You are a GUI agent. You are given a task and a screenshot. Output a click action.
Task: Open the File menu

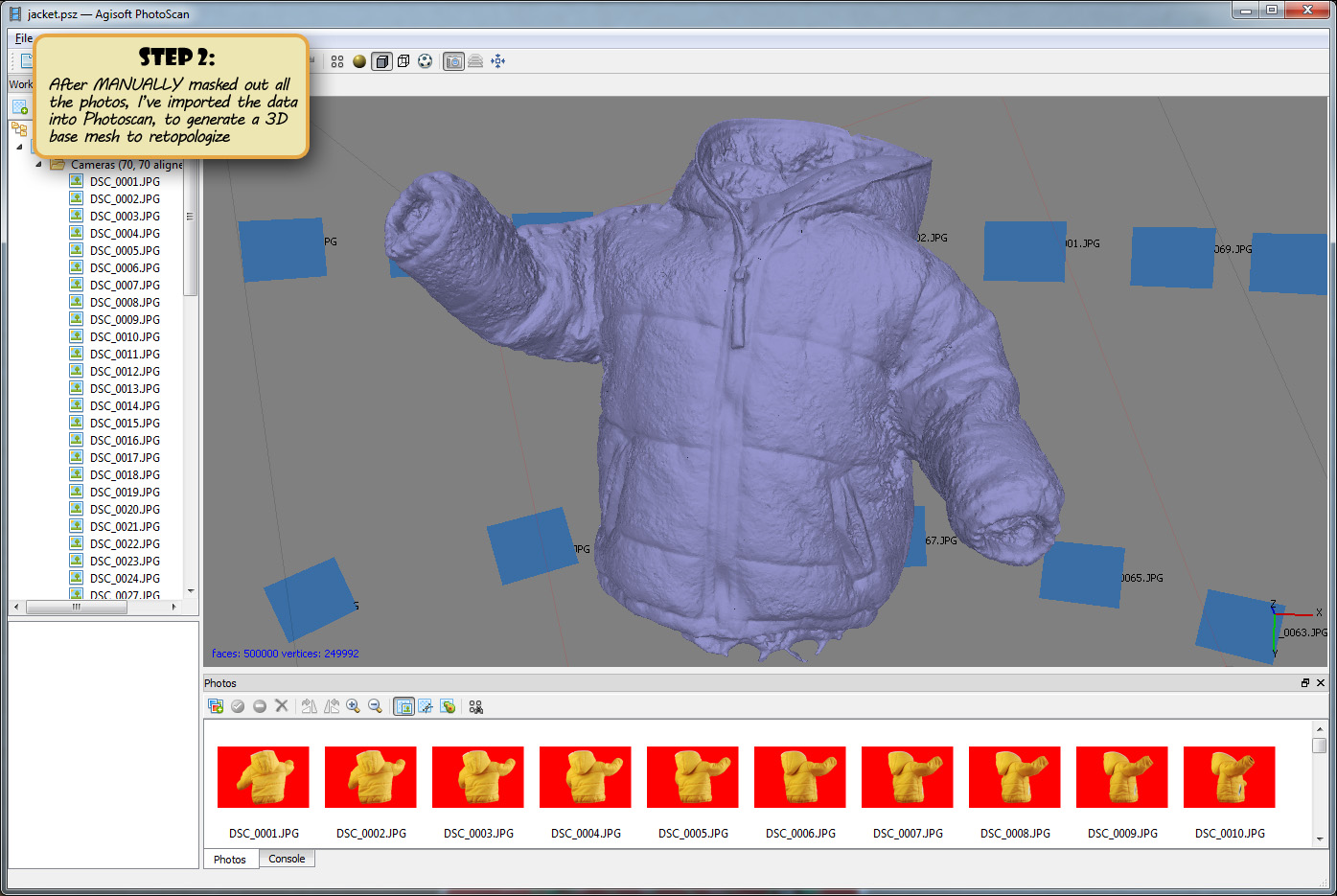[24, 38]
